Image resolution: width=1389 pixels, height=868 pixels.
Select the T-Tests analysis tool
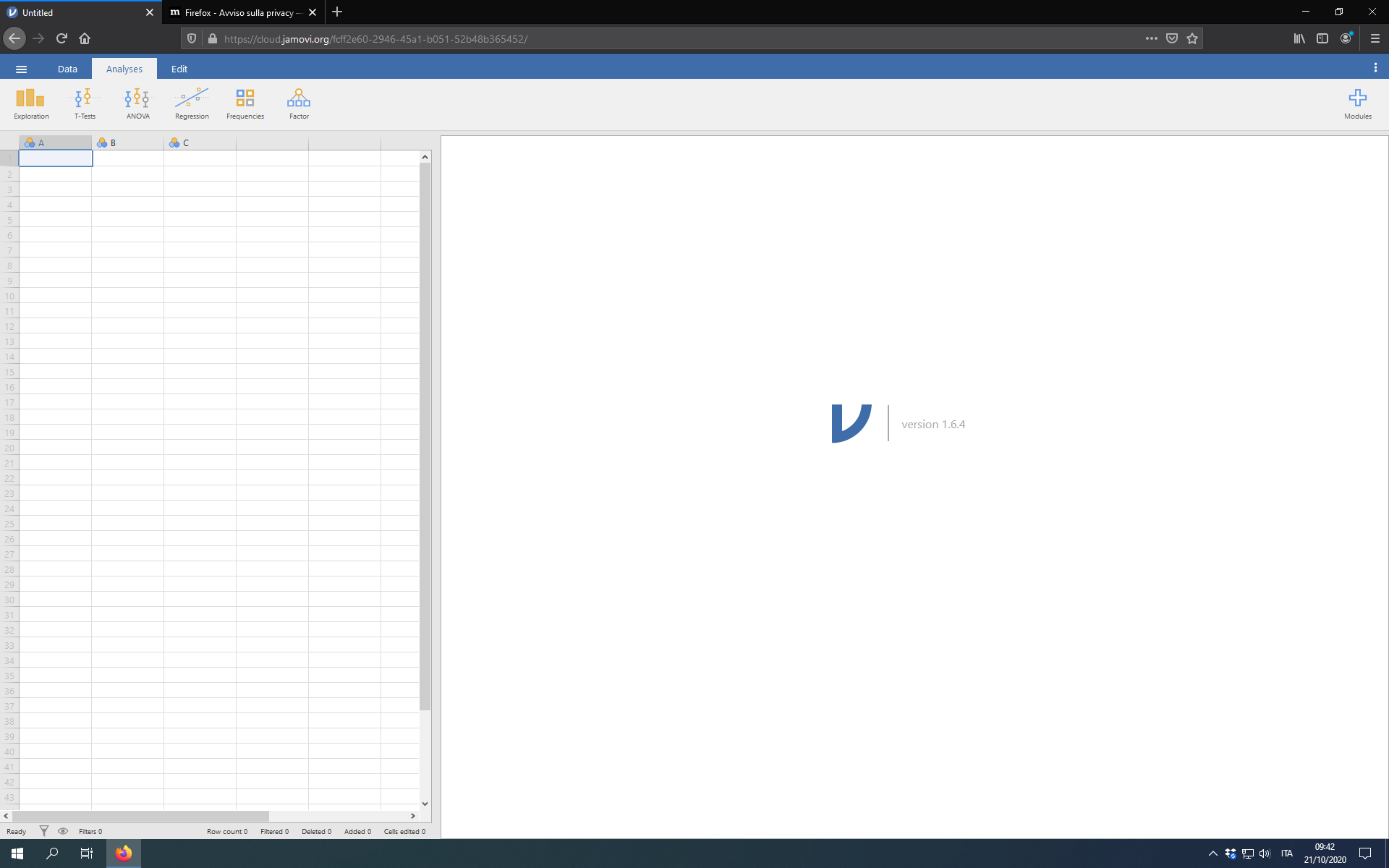point(83,103)
